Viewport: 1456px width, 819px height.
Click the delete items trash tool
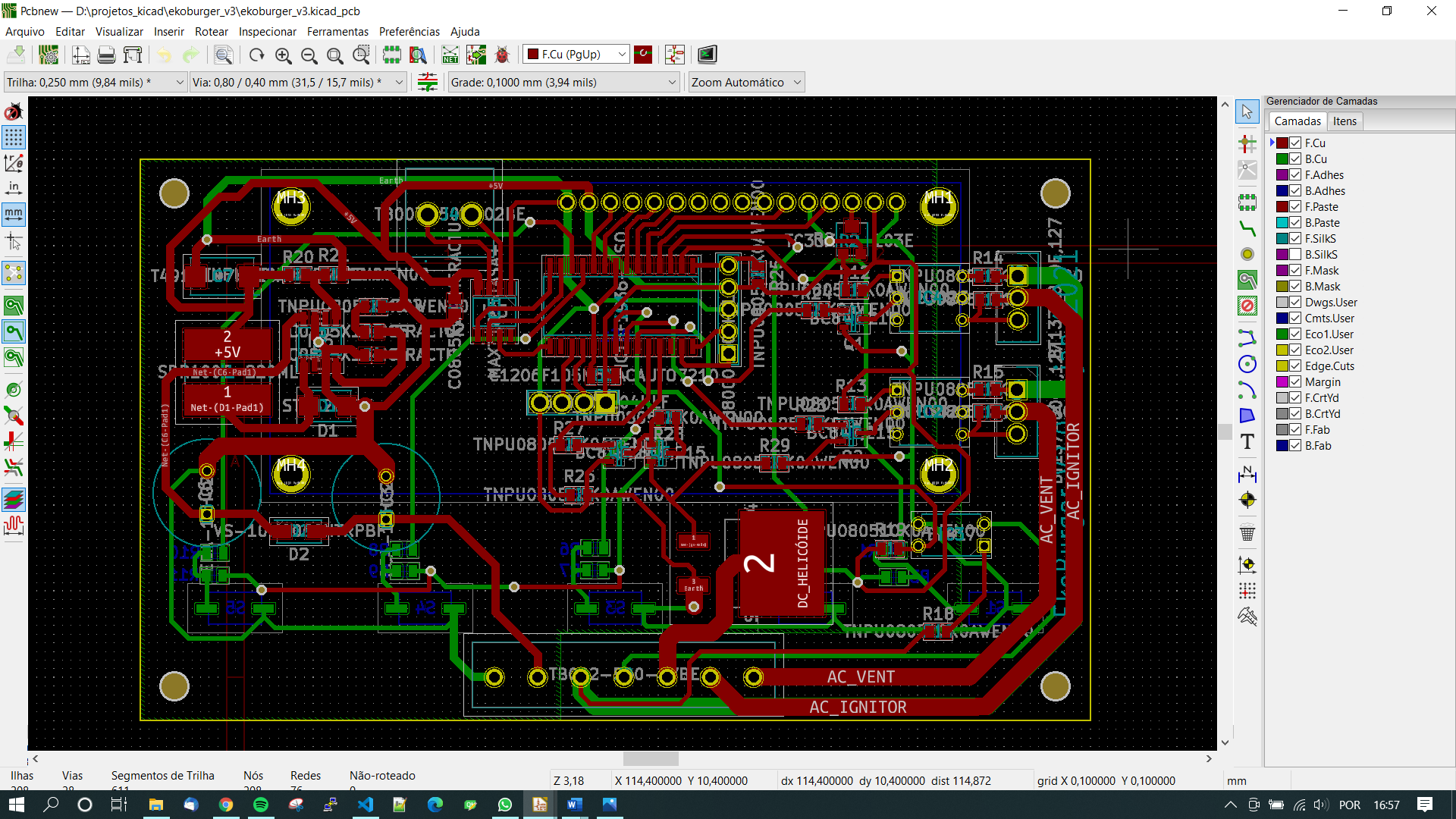[x=1247, y=532]
